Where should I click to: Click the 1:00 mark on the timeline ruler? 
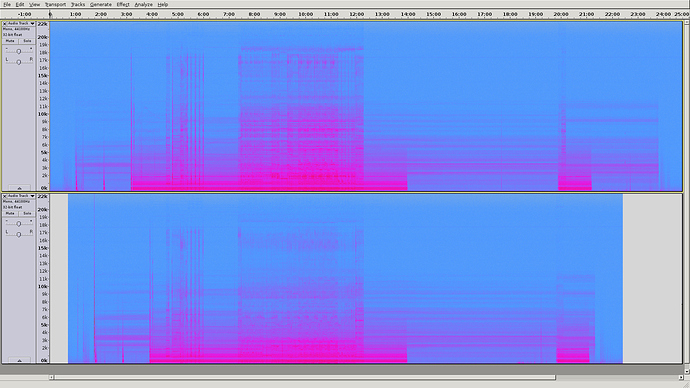tap(75, 15)
